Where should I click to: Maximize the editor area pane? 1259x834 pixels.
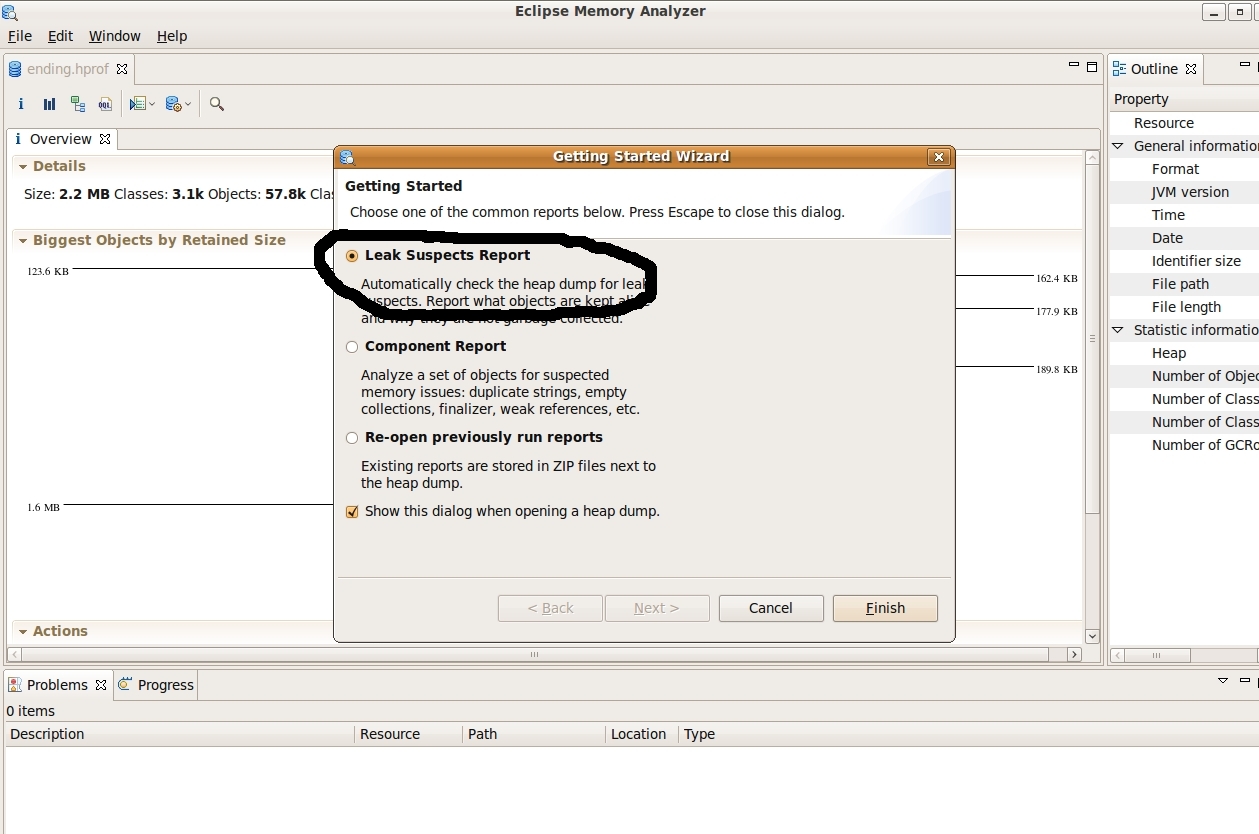click(1092, 67)
